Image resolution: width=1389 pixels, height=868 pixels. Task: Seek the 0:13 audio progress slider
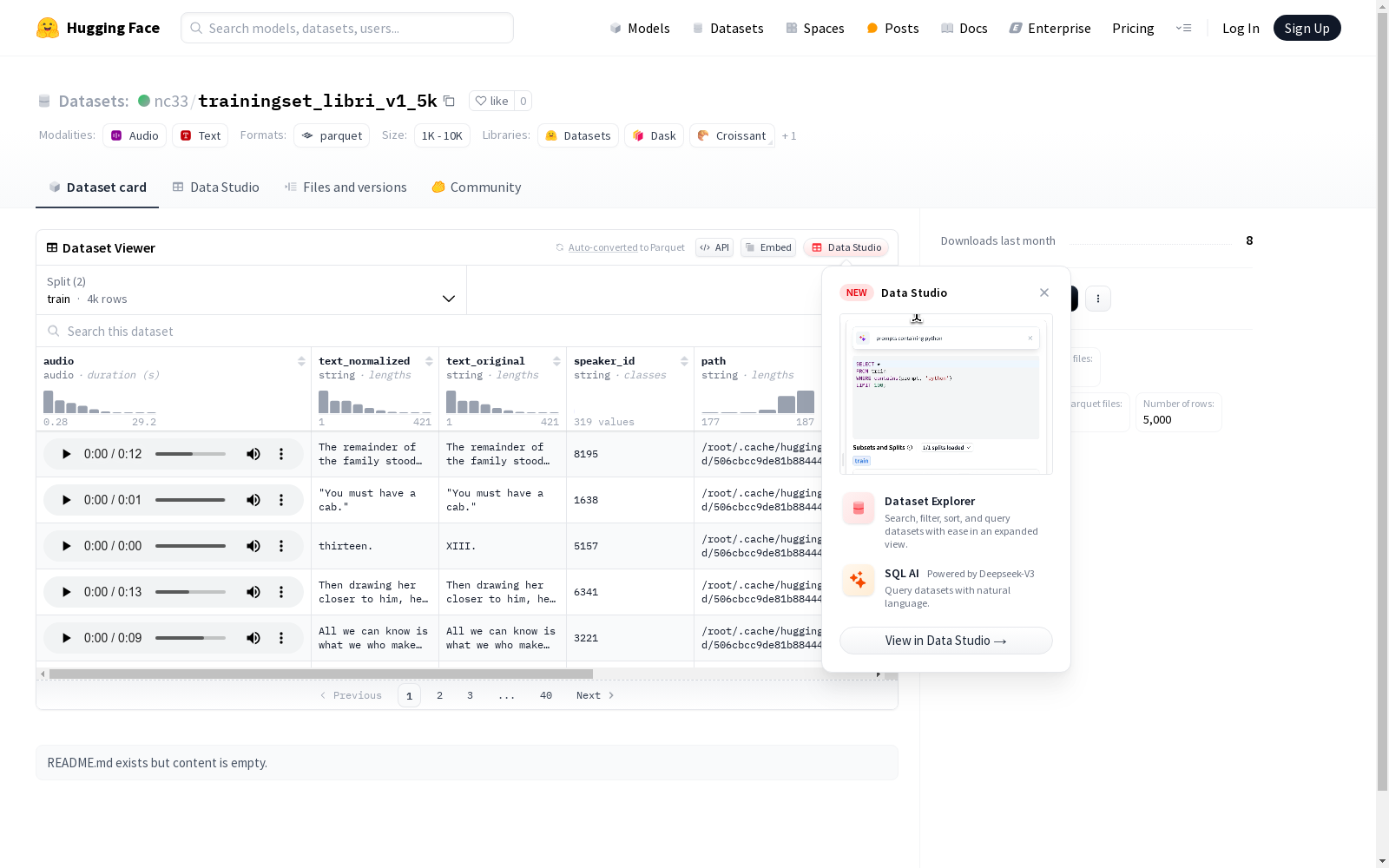(190, 592)
